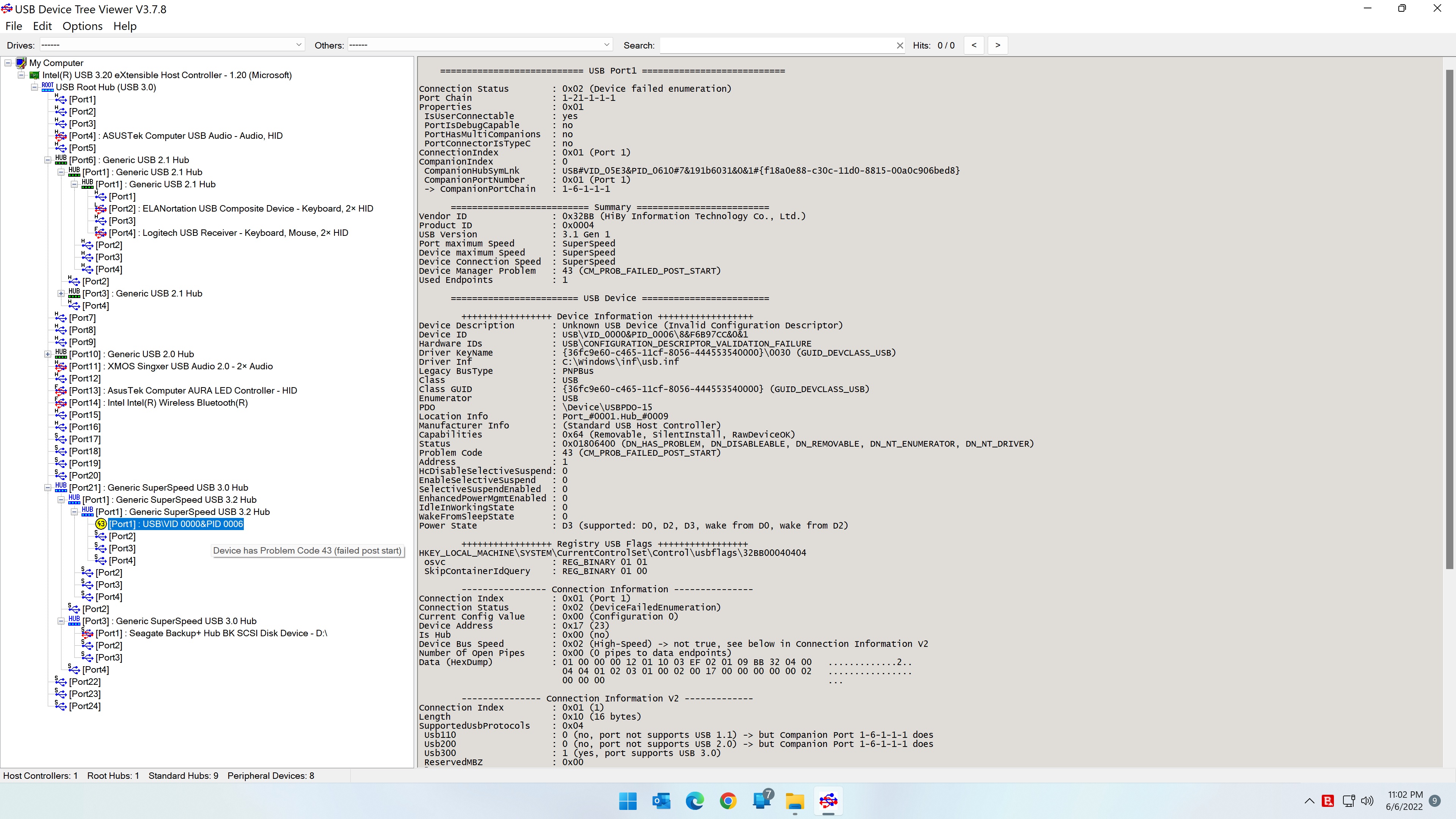Select Generic SuperSpeed USB 3.2 Hub under Port21
The height and width of the screenshot is (819, 1456).
(169, 500)
